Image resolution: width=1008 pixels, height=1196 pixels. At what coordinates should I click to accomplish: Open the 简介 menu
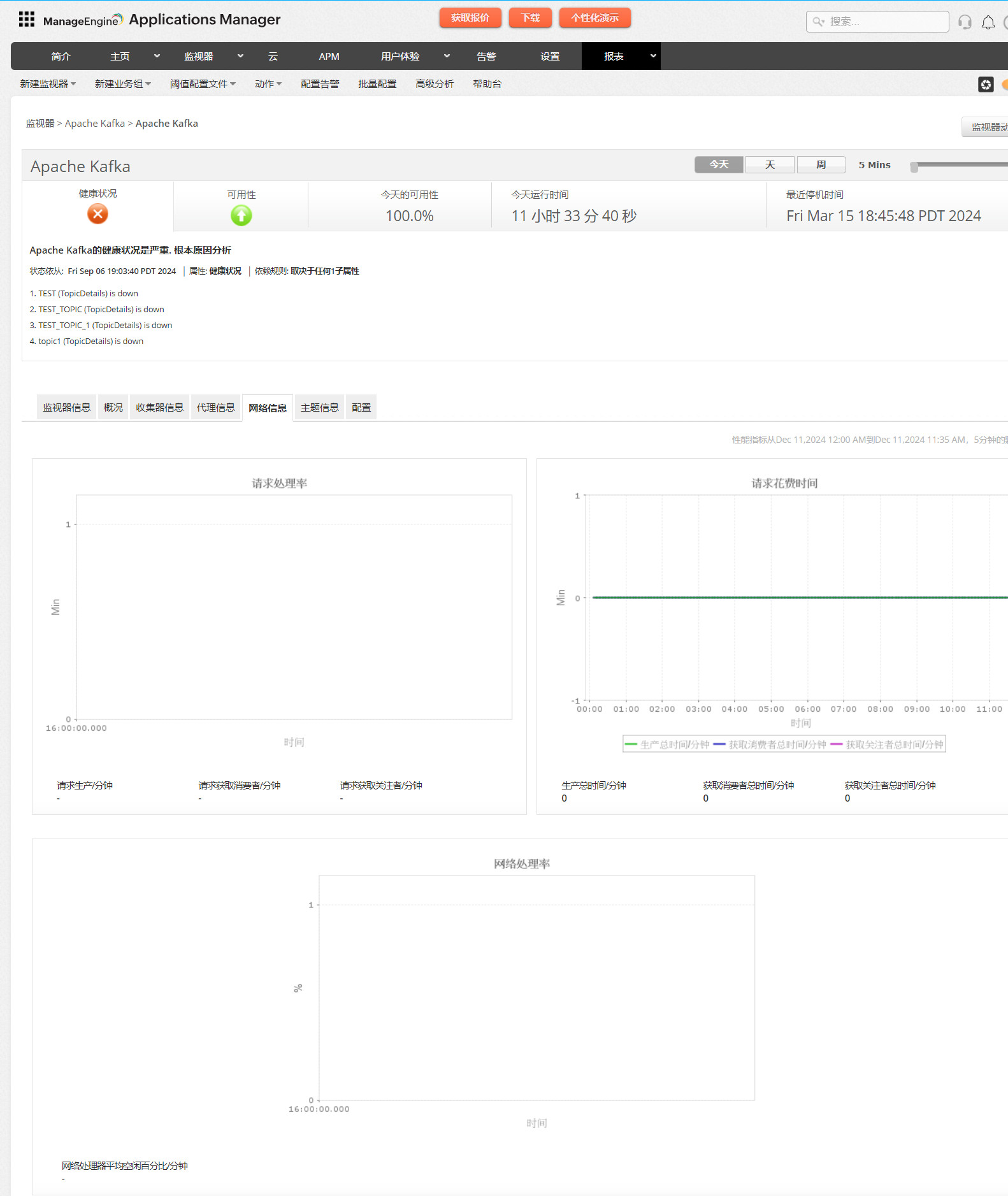click(x=61, y=56)
